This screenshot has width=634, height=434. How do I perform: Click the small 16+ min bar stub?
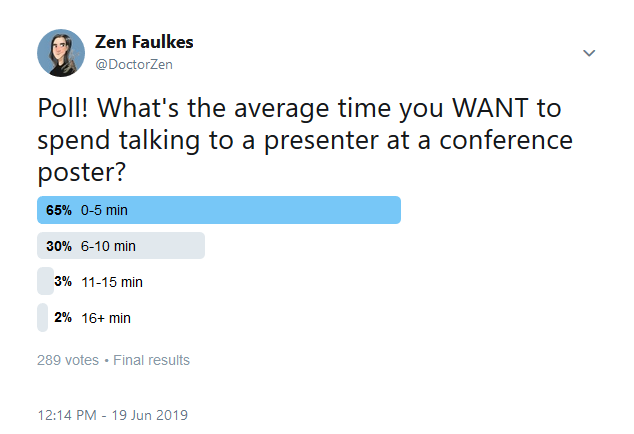[x=42, y=318]
